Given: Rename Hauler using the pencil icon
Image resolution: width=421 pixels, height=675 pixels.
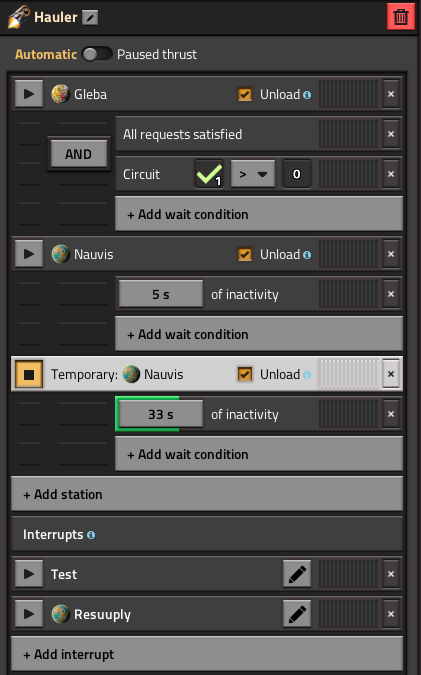Looking at the screenshot, I should click(x=90, y=18).
